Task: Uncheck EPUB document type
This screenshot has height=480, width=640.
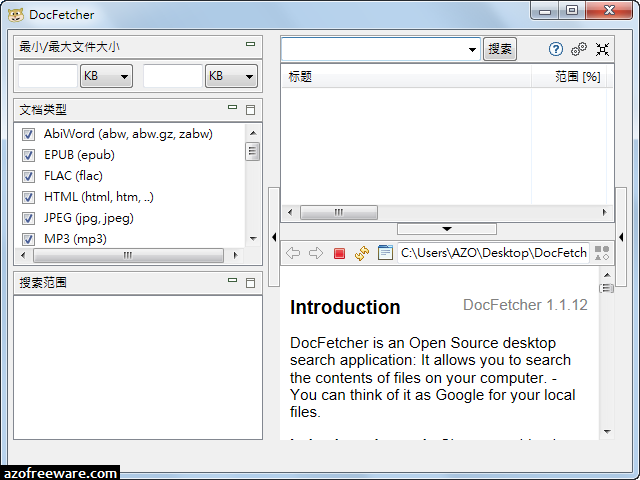Action: pos(28,155)
